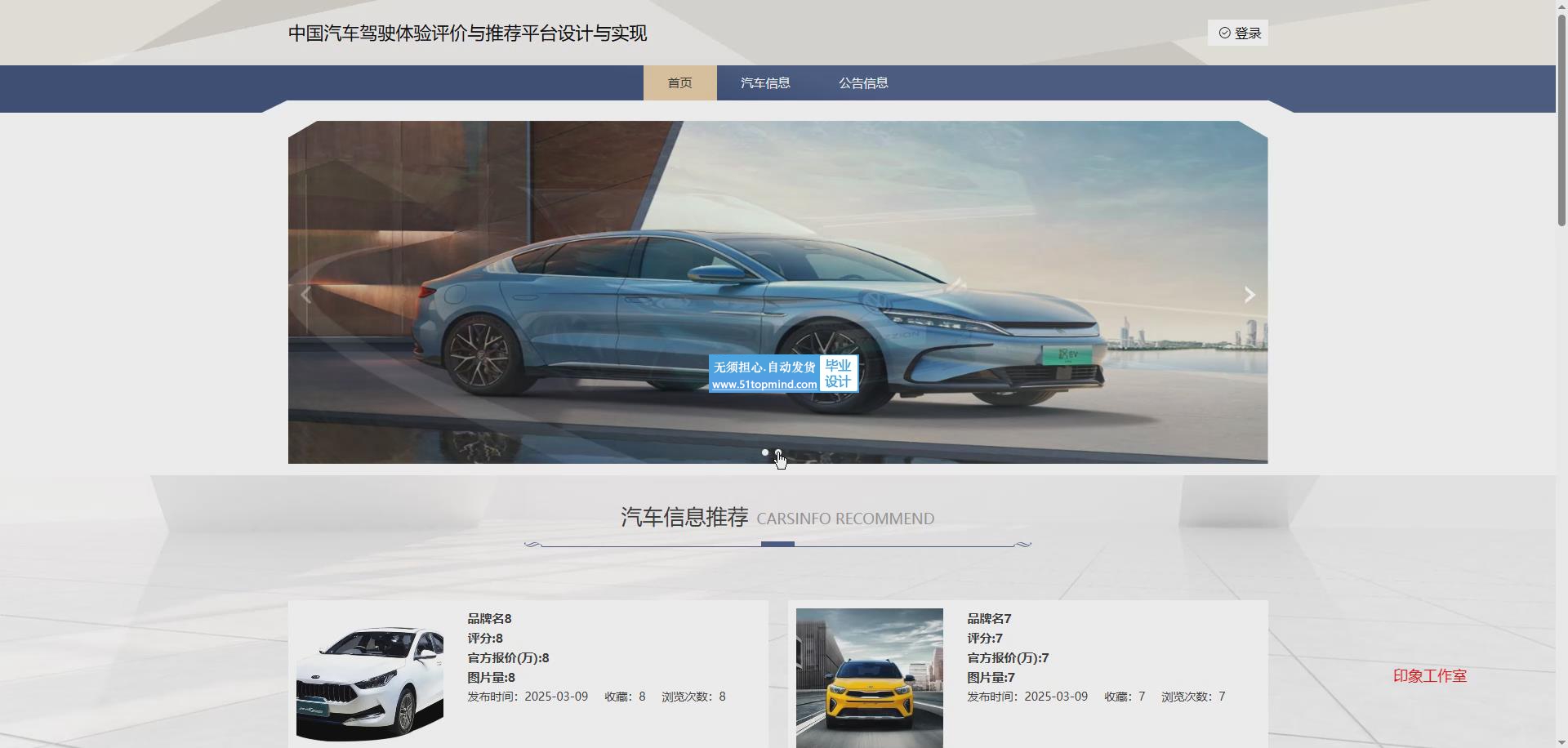The image size is (1568, 748).
Task: Click the 51topmind watermark on the banner
Action: pos(782,374)
